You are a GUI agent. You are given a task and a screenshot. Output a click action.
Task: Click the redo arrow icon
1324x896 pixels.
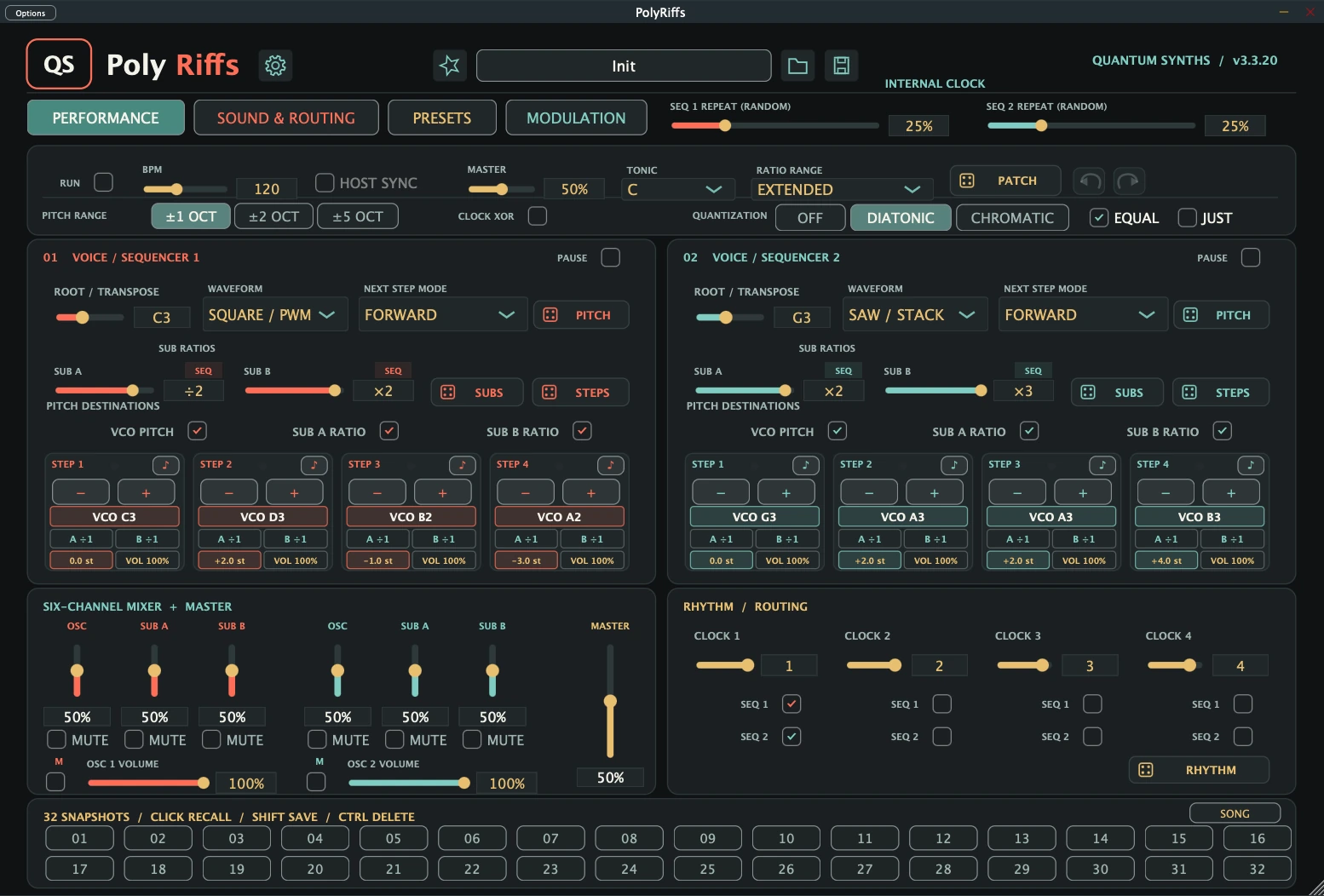click(x=1128, y=181)
